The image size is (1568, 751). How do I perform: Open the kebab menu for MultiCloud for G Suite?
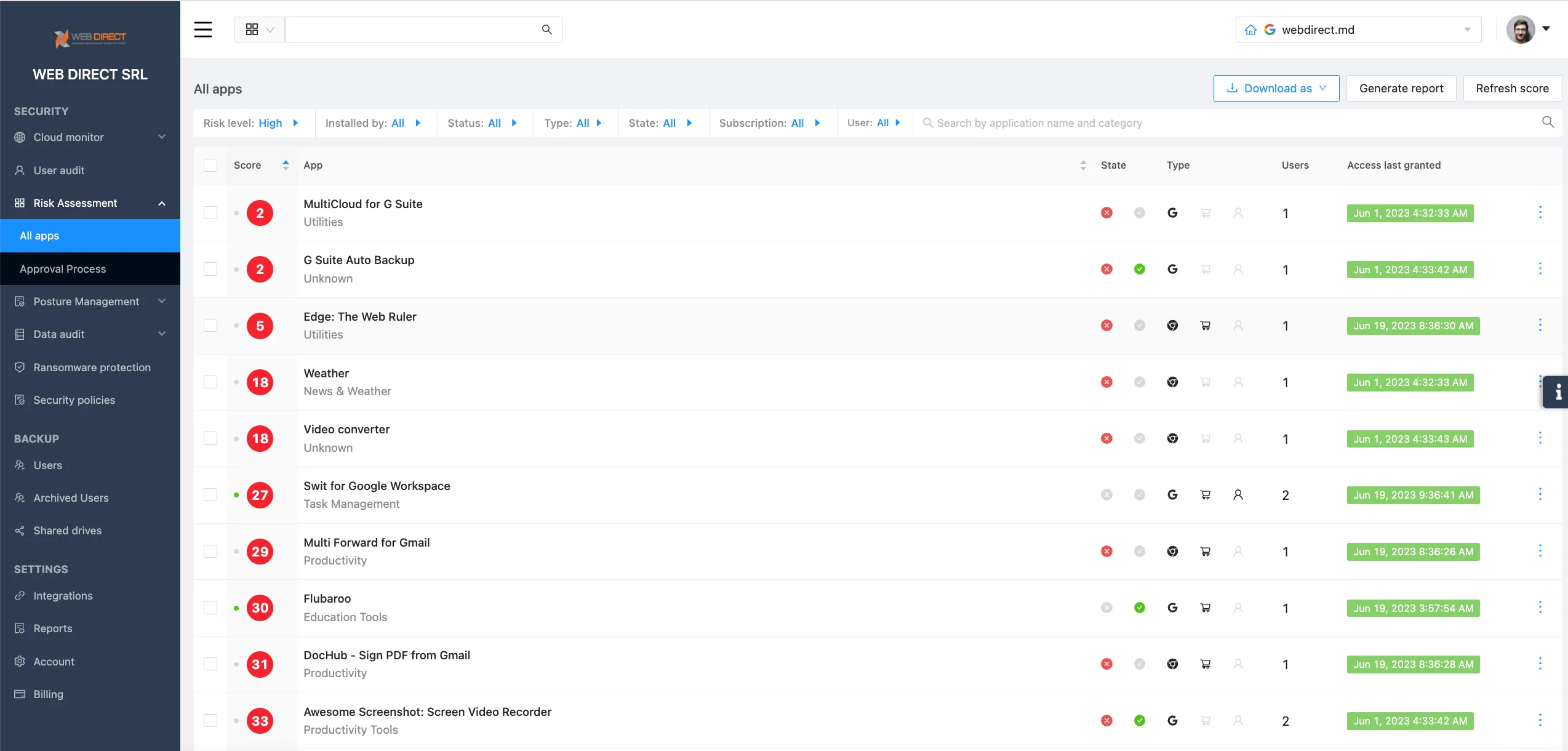pyautogui.click(x=1541, y=212)
